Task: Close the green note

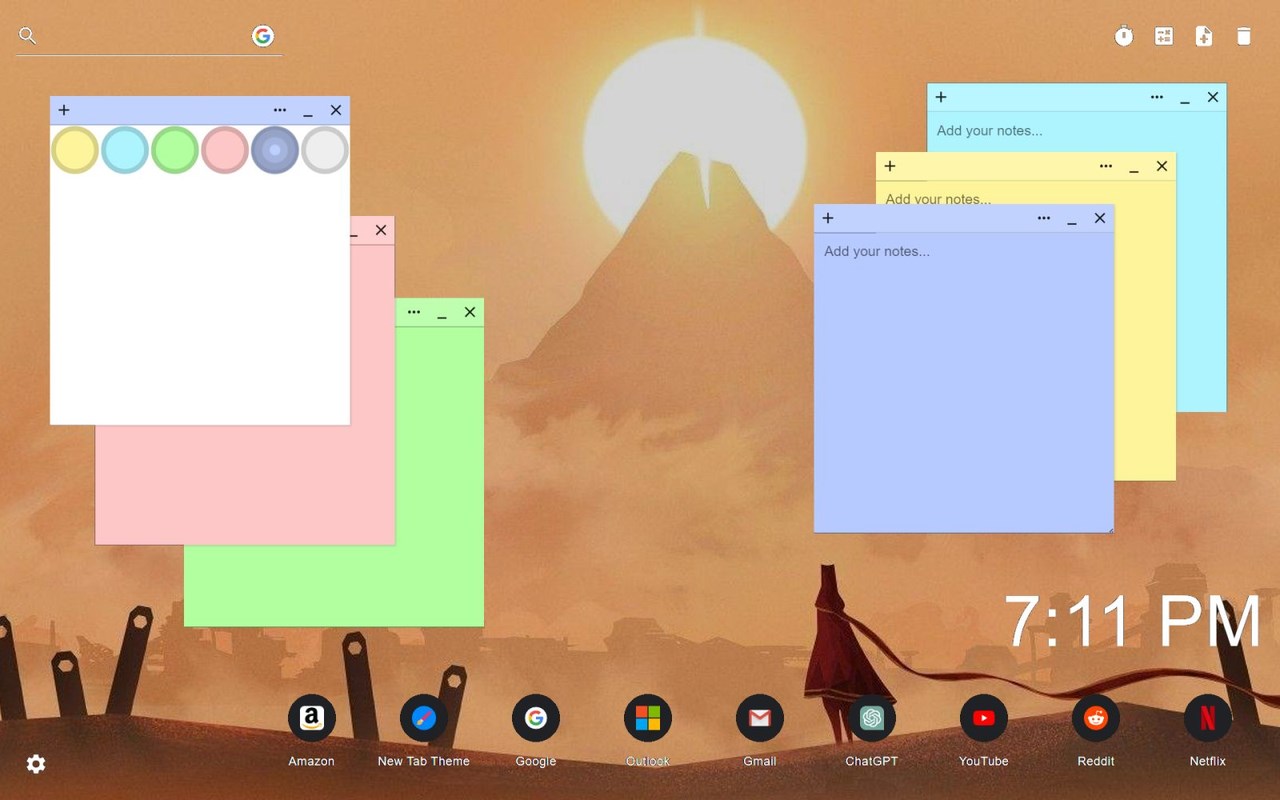Action: click(x=470, y=312)
